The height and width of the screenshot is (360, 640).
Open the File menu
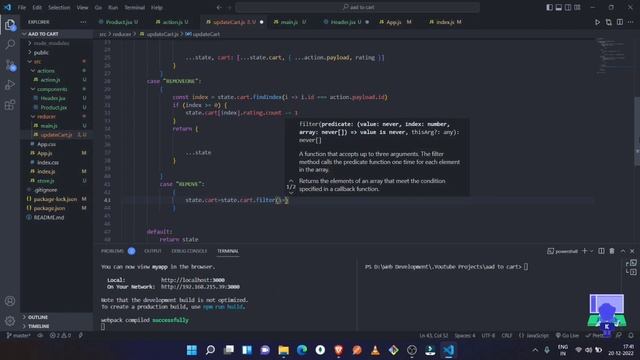point(22,7)
